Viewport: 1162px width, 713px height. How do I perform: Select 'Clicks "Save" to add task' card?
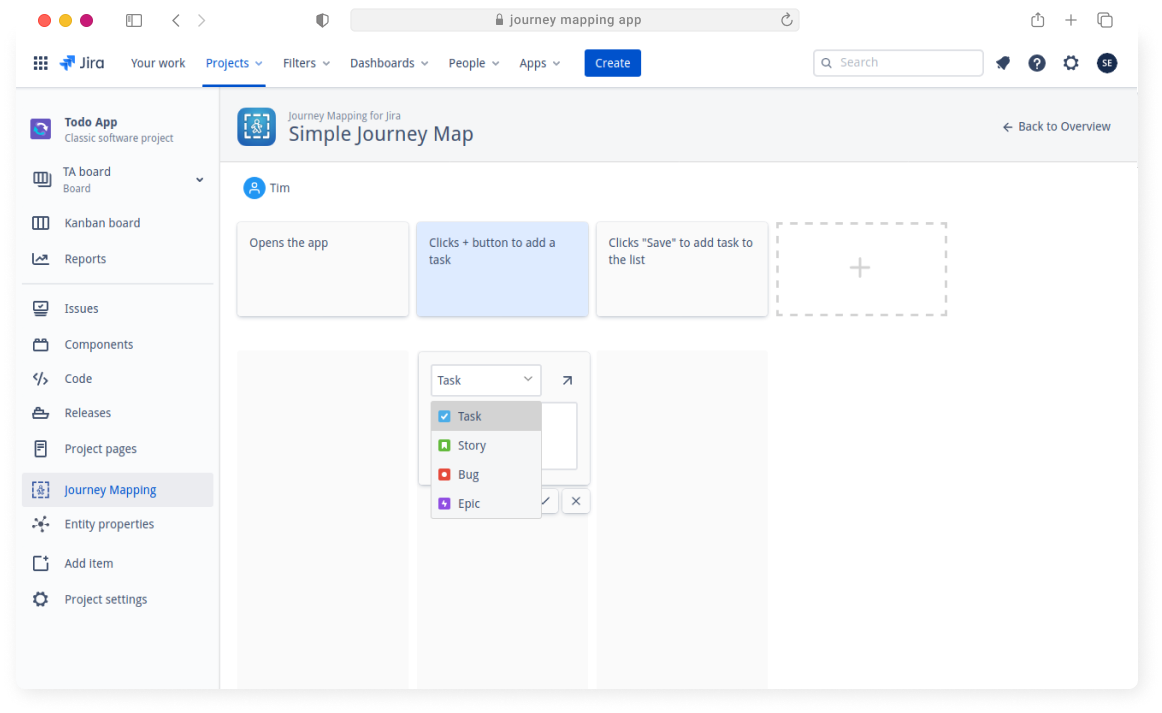682,269
